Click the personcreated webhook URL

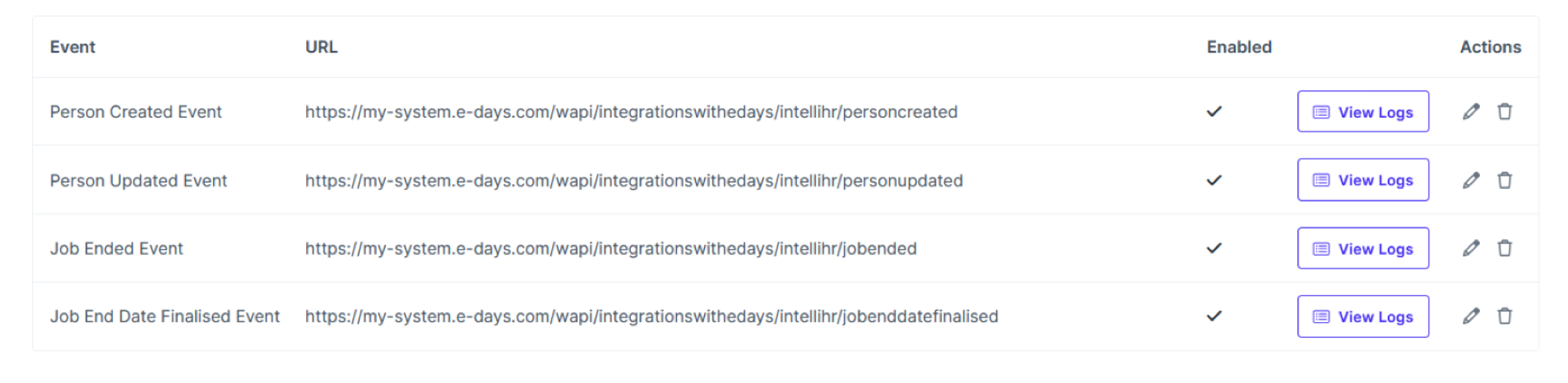point(631,112)
